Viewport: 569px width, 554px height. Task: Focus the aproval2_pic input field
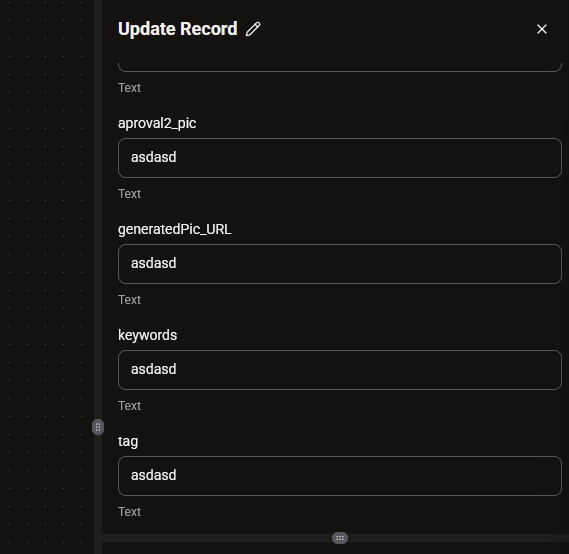(340, 158)
